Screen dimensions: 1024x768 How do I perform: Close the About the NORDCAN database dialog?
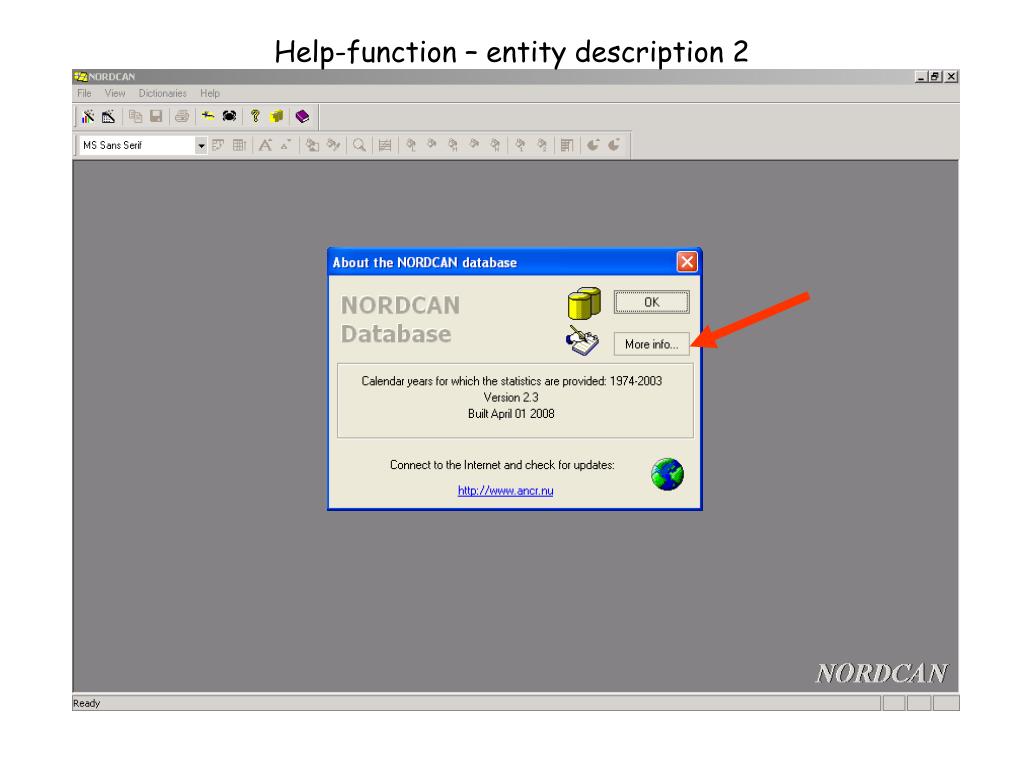point(686,262)
